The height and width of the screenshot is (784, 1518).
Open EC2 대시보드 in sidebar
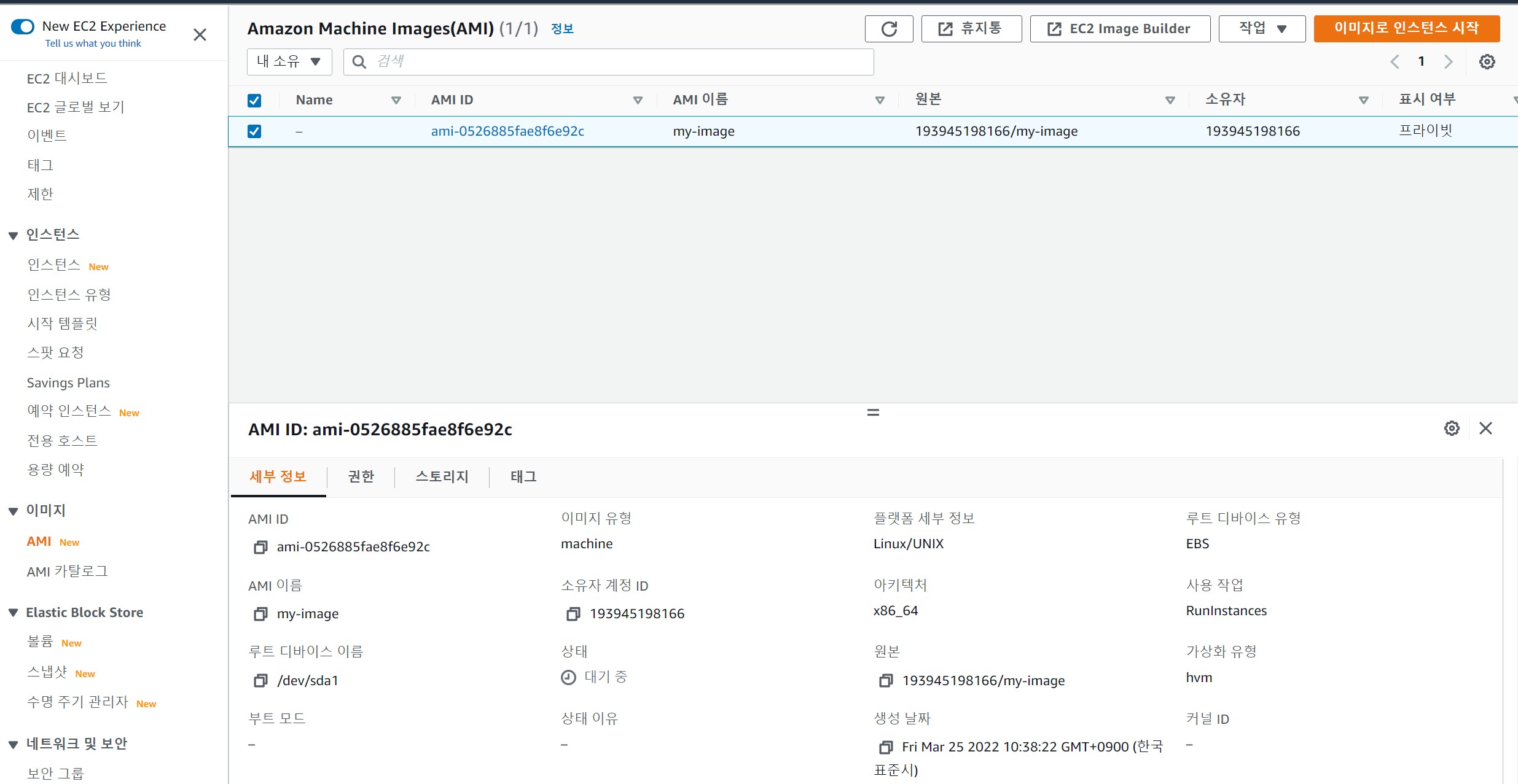coord(67,79)
